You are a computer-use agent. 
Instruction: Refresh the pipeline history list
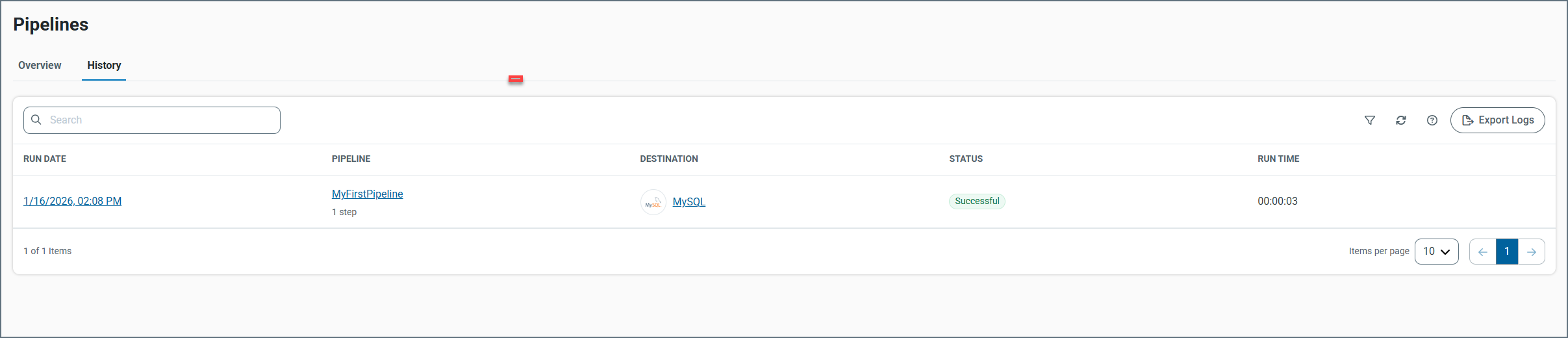[1401, 120]
